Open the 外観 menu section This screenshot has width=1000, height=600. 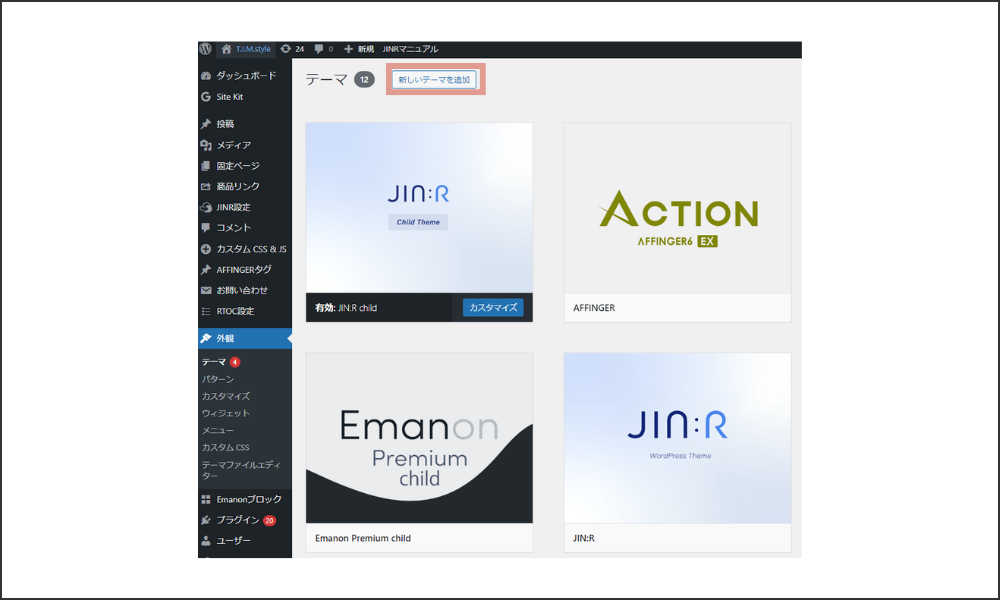point(245,339)
